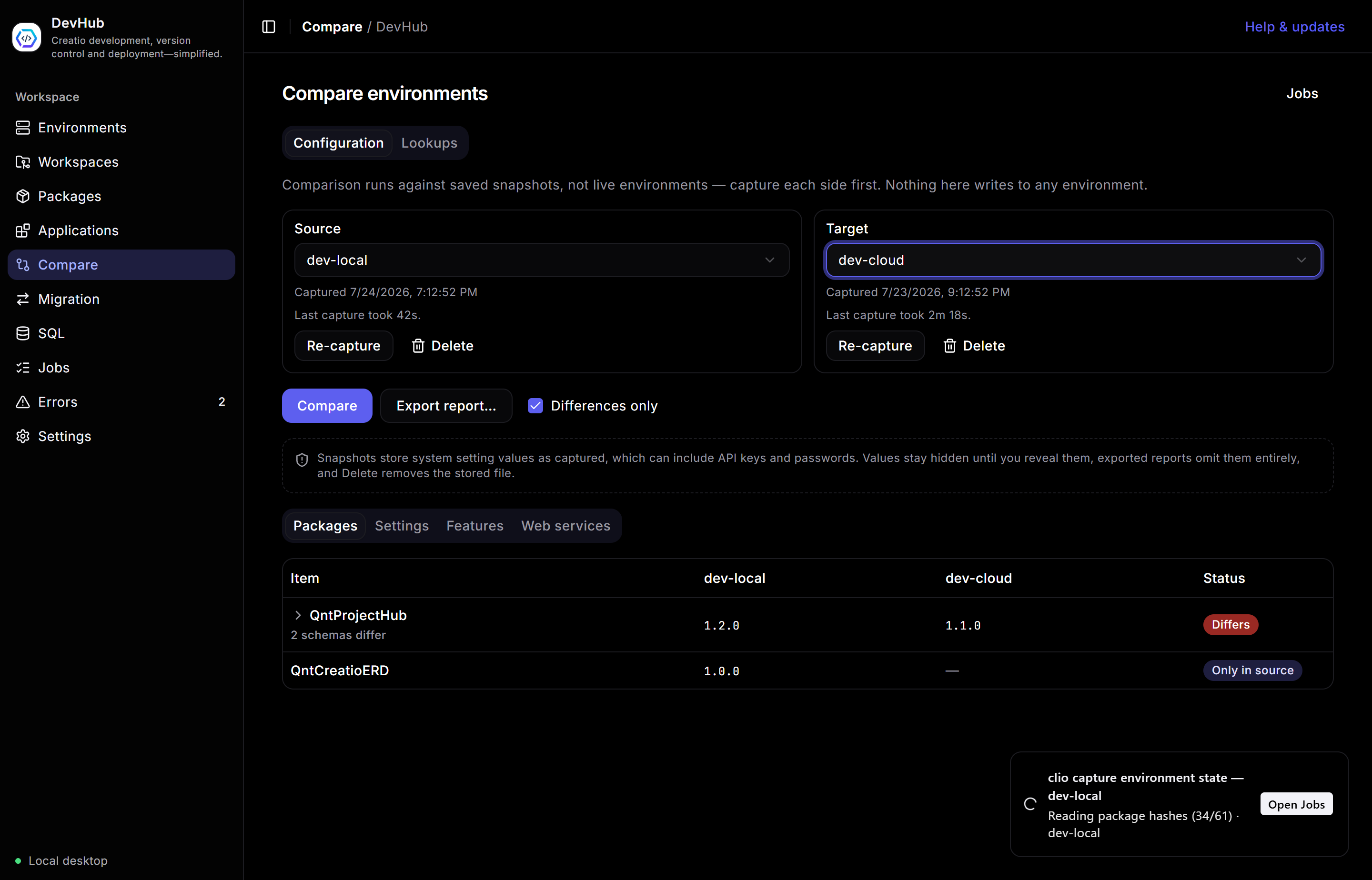Click the dev-cloud column header

(x=978, y=578)
